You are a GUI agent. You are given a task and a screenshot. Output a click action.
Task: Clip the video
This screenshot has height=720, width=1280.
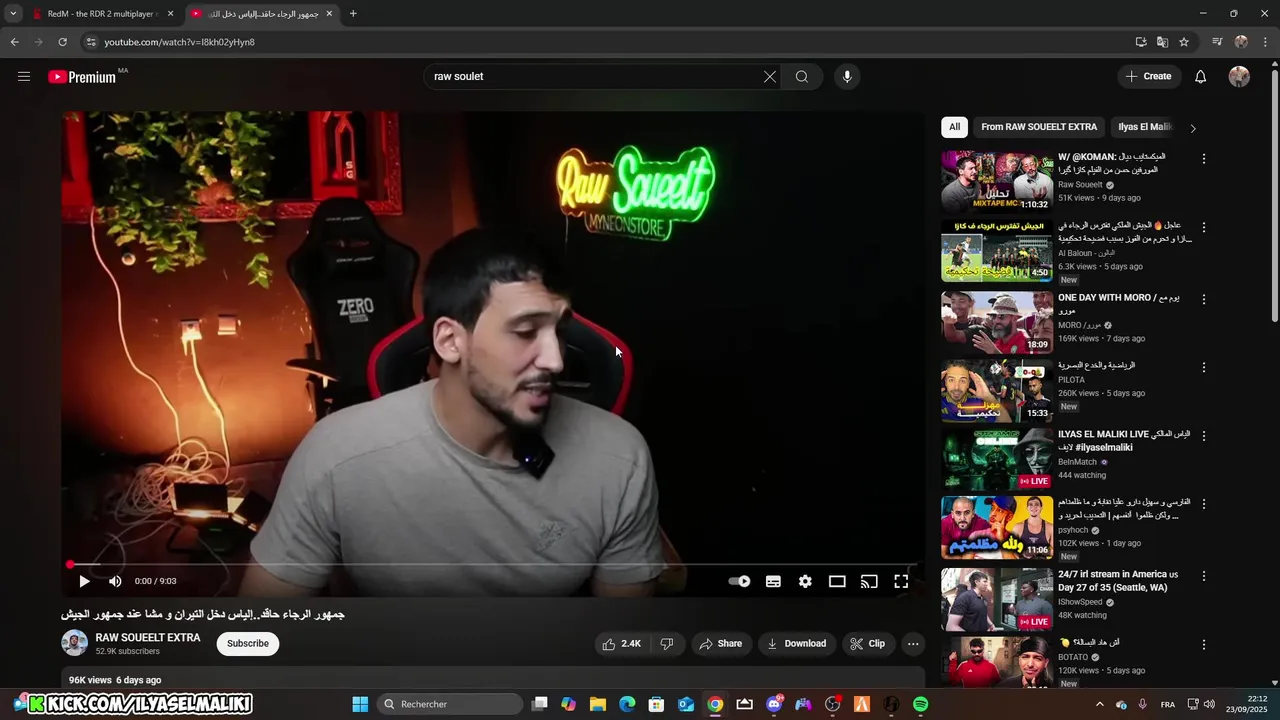point(867,644)
